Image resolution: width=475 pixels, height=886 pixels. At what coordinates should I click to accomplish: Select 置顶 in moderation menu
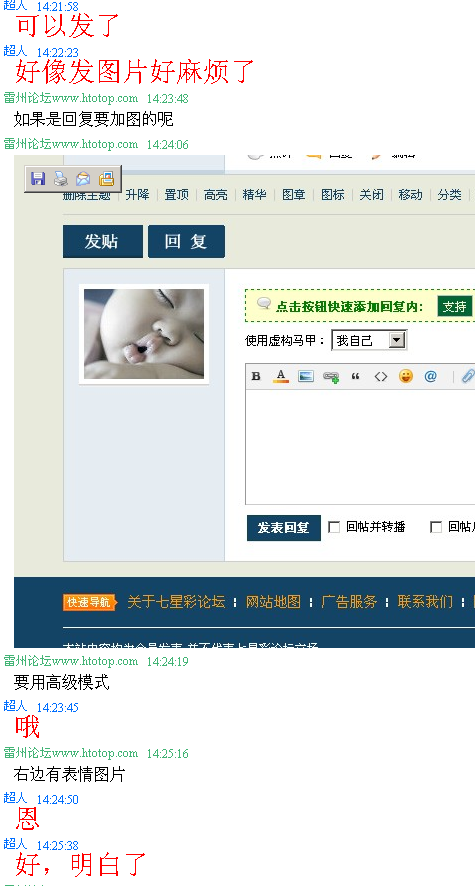pos(176,195)
